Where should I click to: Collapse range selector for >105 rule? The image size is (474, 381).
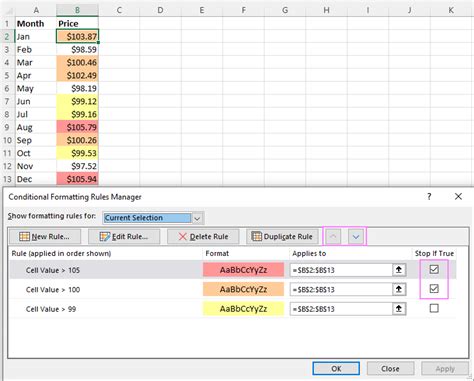(399, 270)
